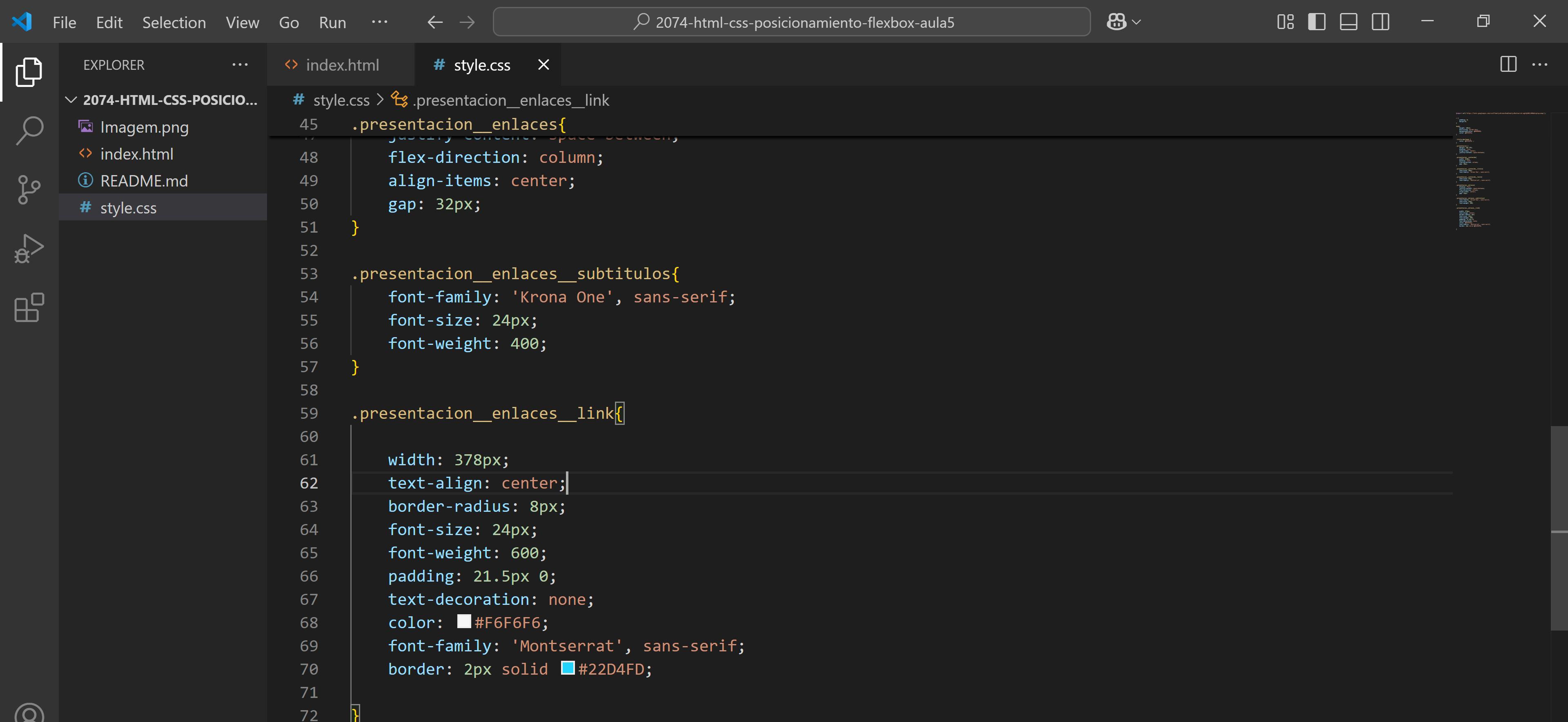Open the Extensions view
Viewport: 1568px width, 722px height.
(29, 307)
